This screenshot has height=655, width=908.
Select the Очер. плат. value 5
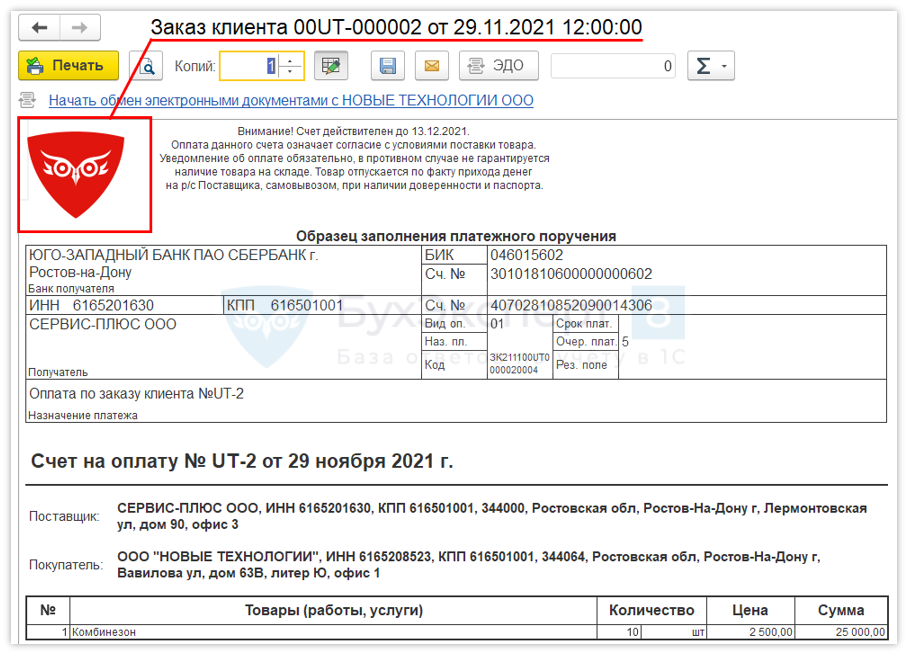[625, 342]
